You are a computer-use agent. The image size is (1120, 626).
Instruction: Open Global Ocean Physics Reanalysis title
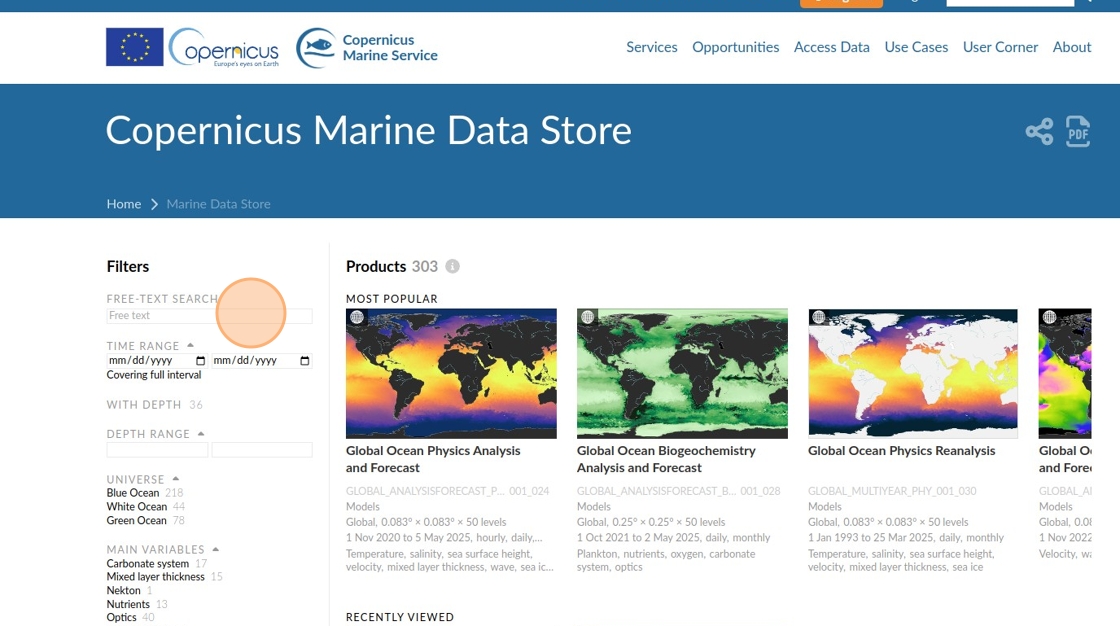click(901, 451)
